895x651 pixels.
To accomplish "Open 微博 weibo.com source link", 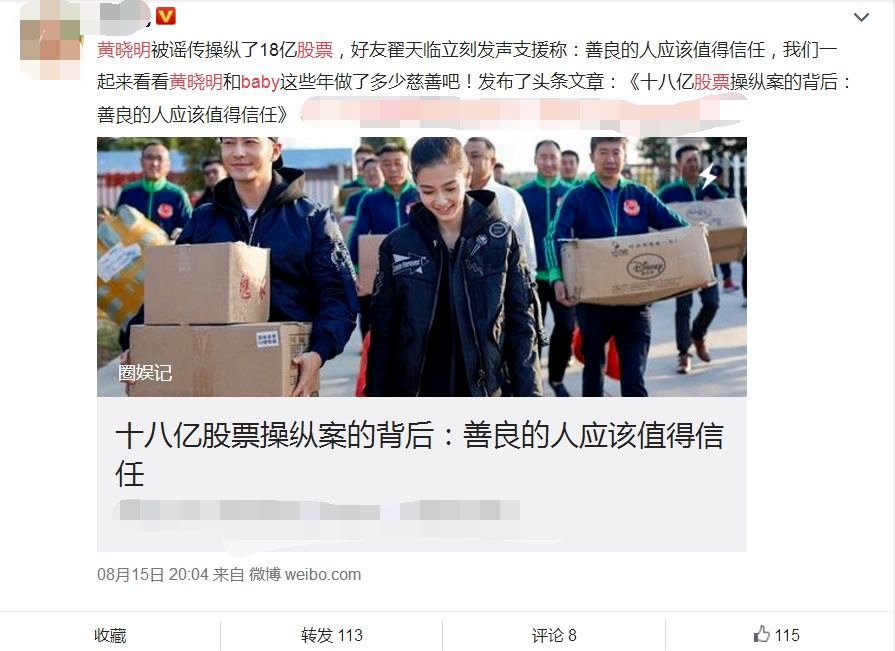I will pyautogui.click(x=305, y=574).
